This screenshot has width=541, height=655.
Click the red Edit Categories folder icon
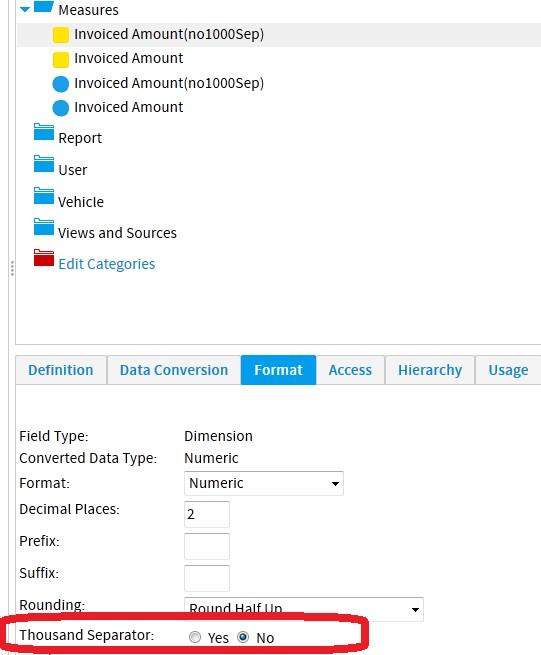click(44, 258)
